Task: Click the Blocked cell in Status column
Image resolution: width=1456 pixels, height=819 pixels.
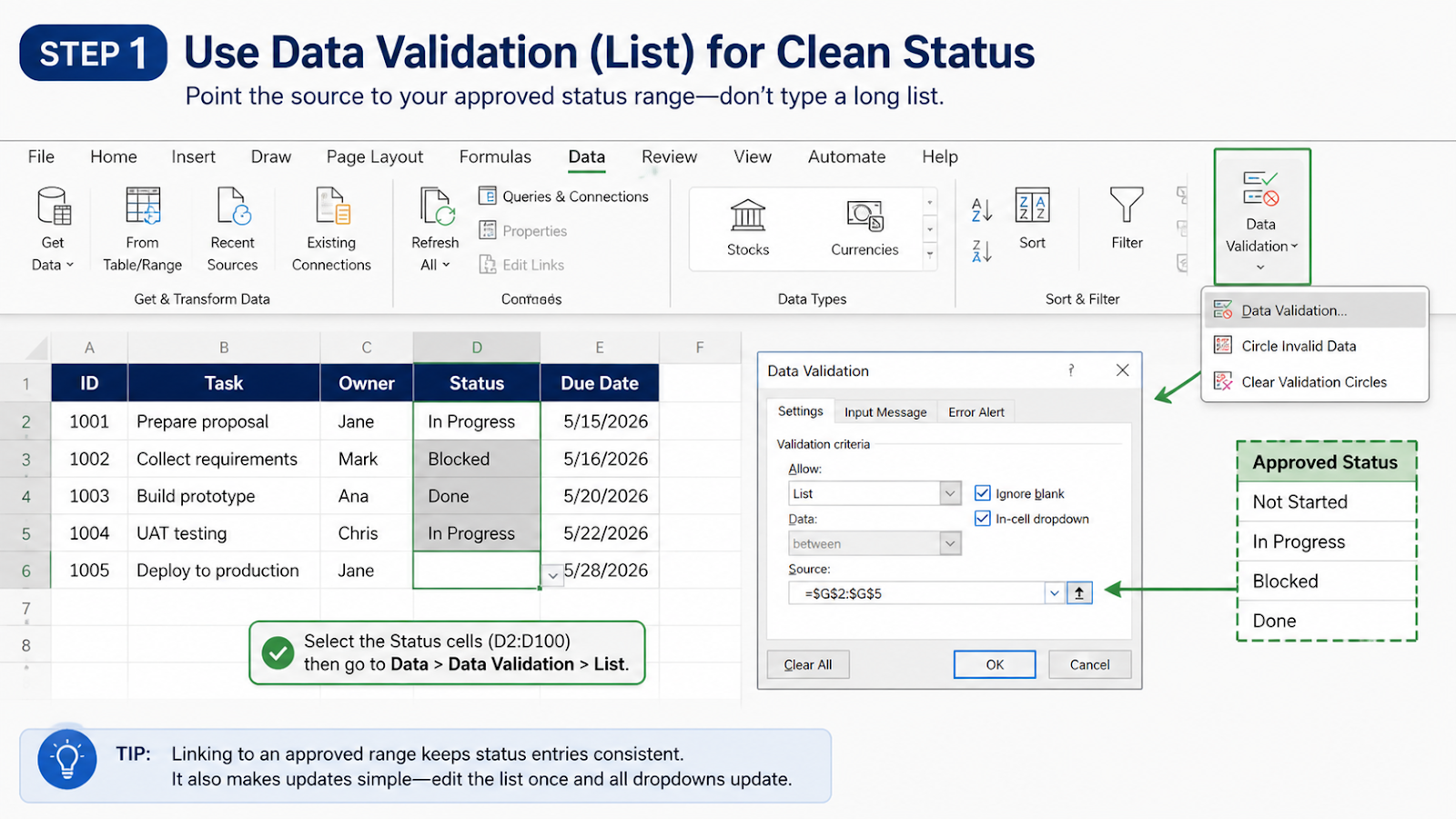Action: coord(477,459)
